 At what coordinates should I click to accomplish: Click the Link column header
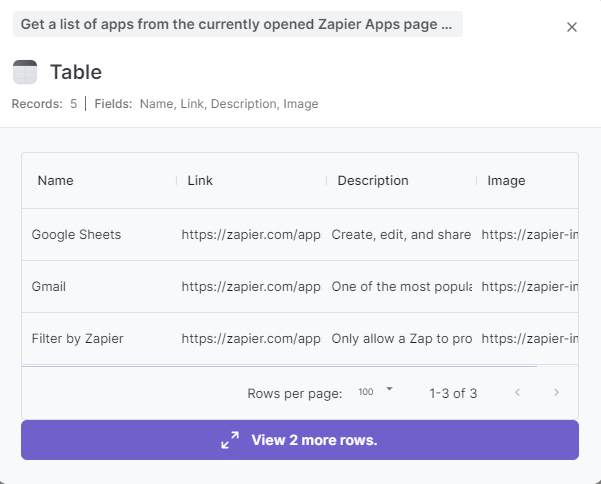click(200, 180)
